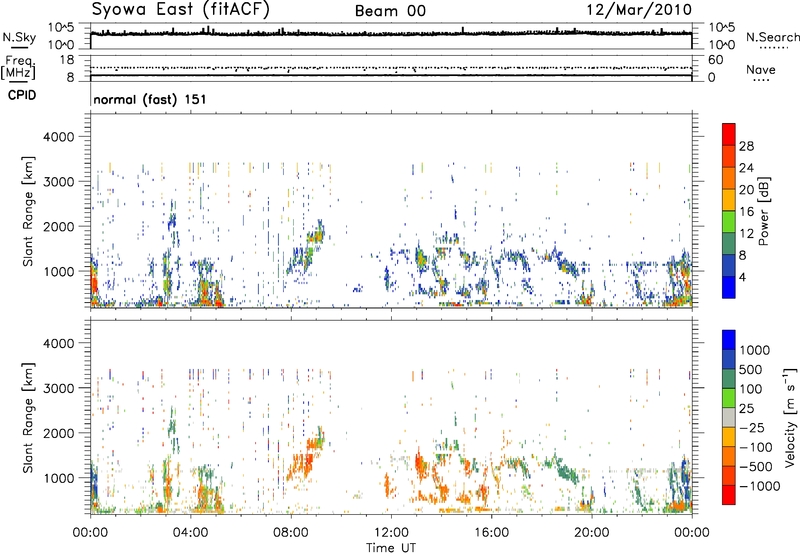Click the '-500' velocity colorbar label
The image size is (800, 554).
coord(756,467)
